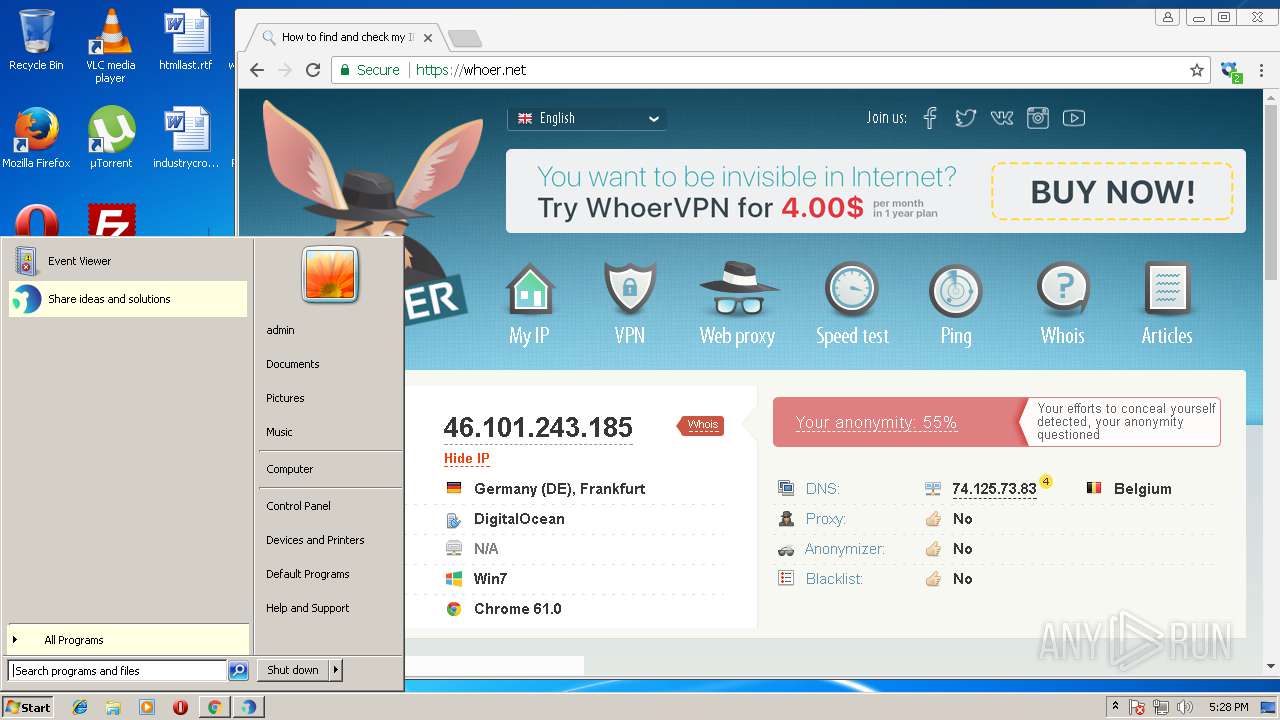Reload the whoer.net page
The width and height of the screenshot is (1280, 720).
[x=313, y=70]
